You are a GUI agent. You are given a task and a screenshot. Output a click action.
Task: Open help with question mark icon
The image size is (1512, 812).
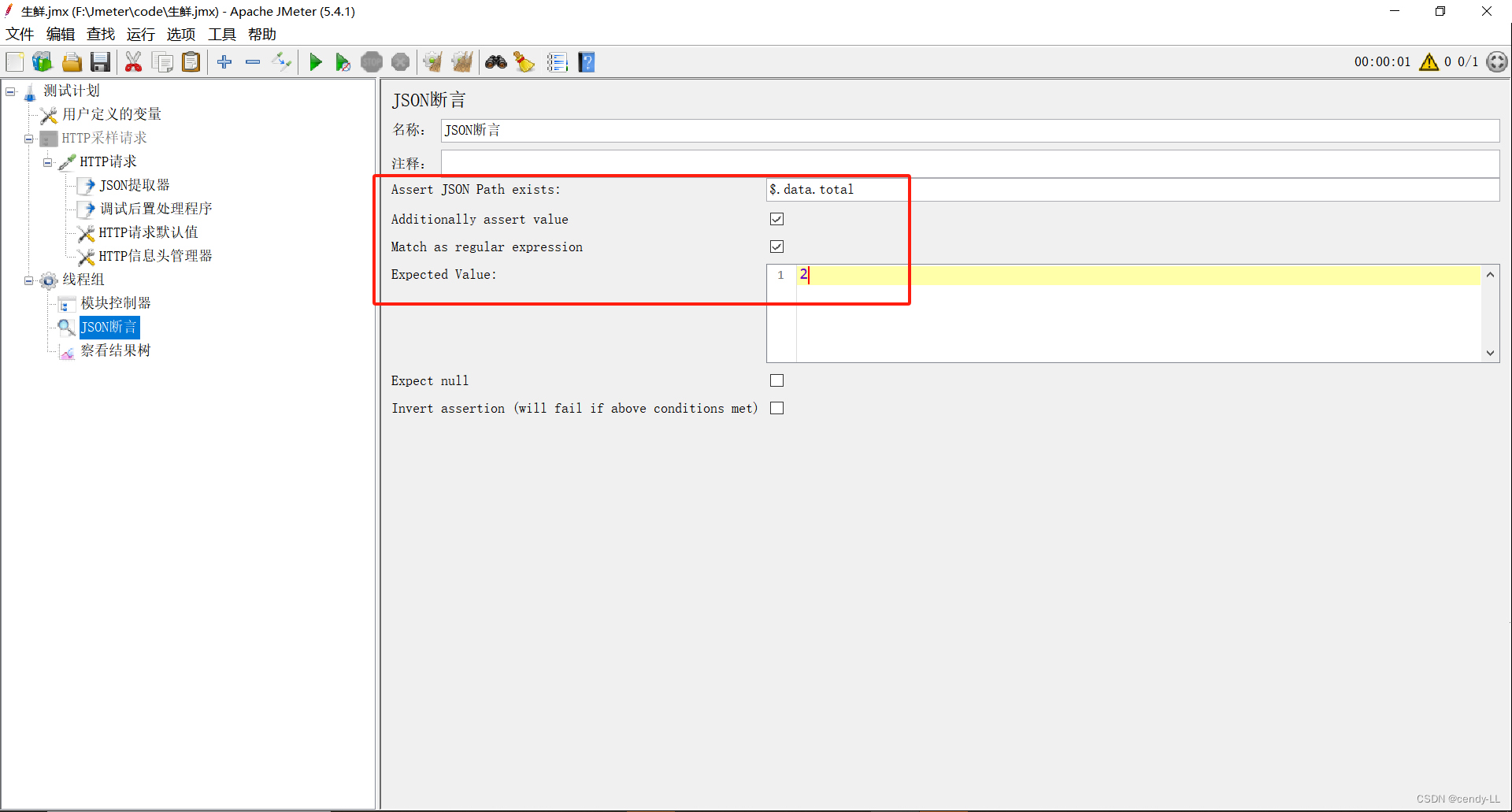[587, 62]
